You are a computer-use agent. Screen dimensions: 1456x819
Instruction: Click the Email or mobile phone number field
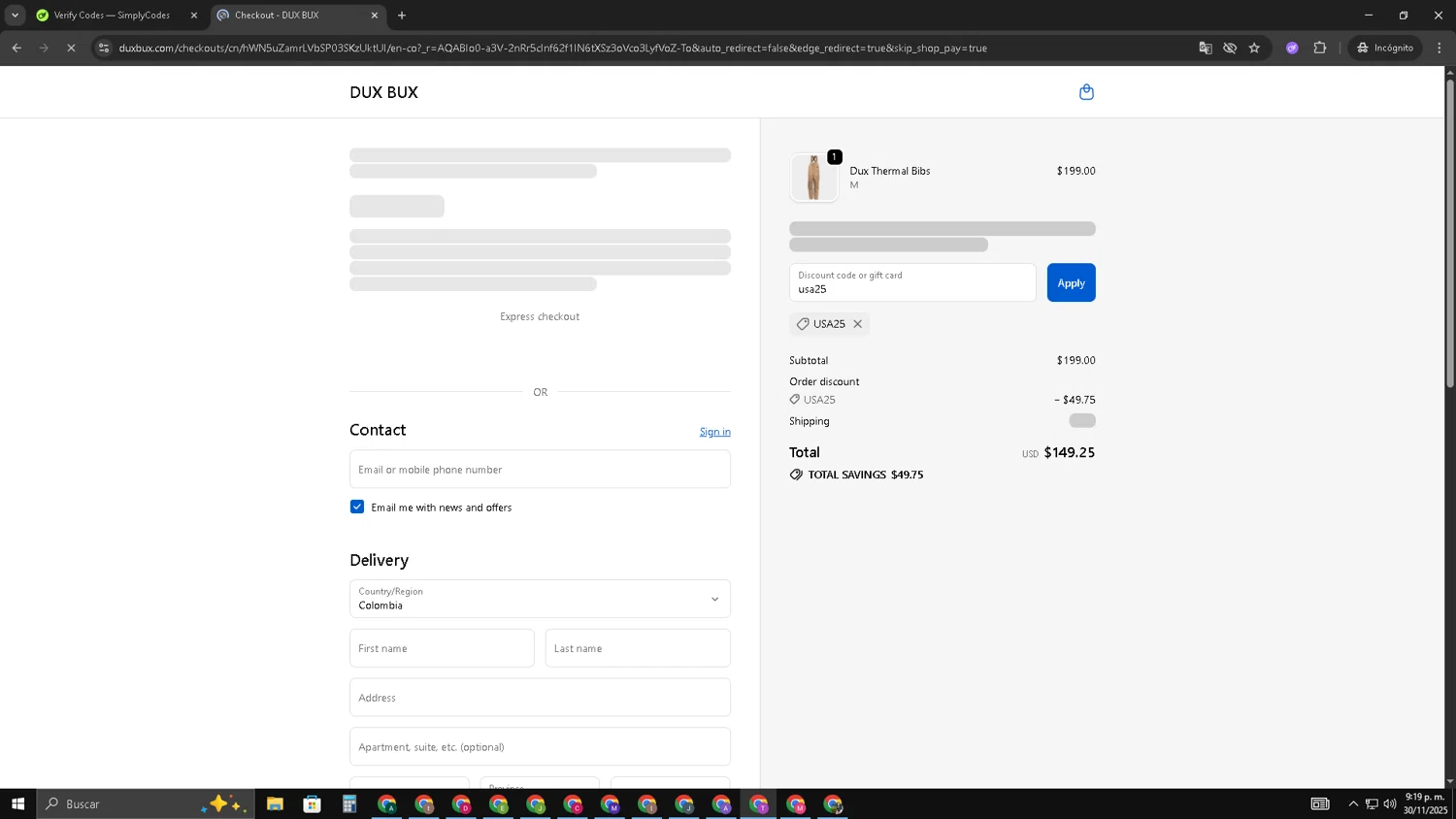click(x=540, y=469)
